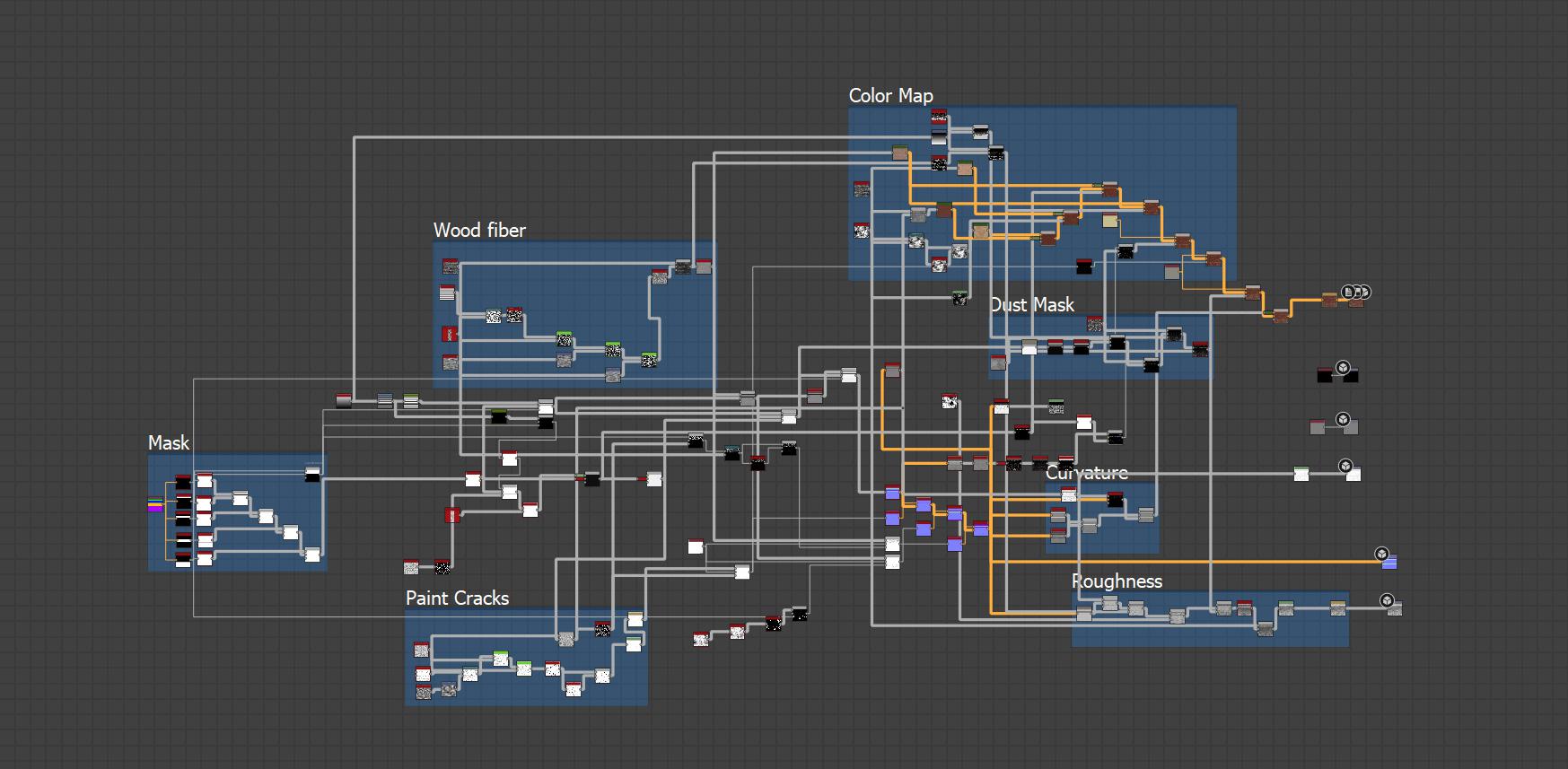Select the Roughness frame title
Viewport: 1568px width, 769px height.
pyautogui.click(x=1117, y=581)
